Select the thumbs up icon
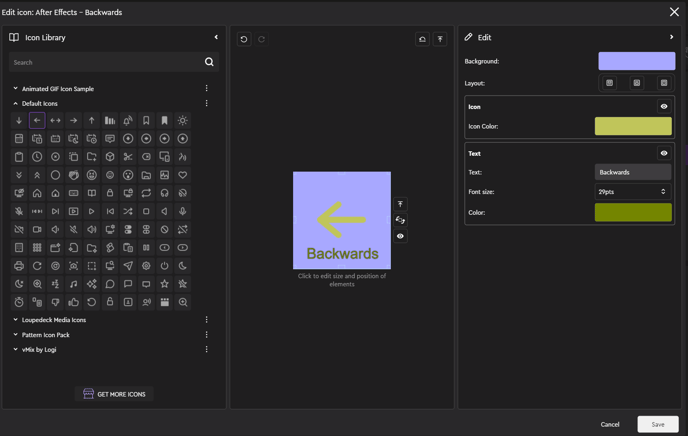Image resolution: width=688 pixels, height=436 pixels. (73, 302)
